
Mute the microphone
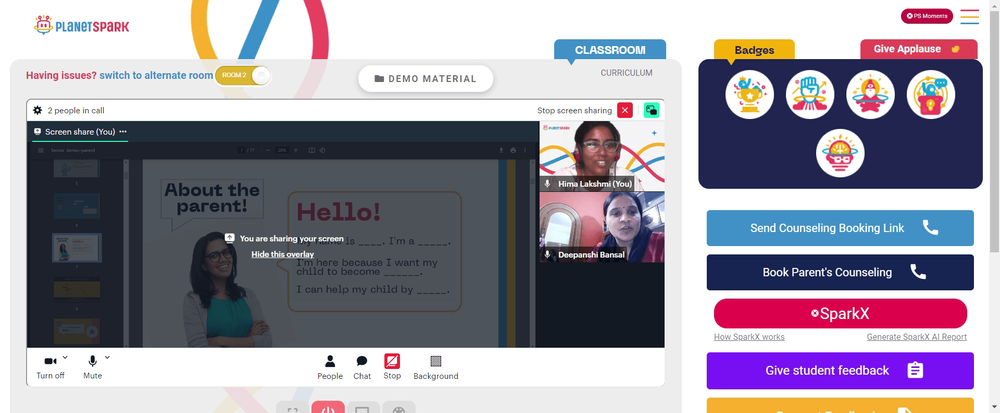[x=92, y=361]
